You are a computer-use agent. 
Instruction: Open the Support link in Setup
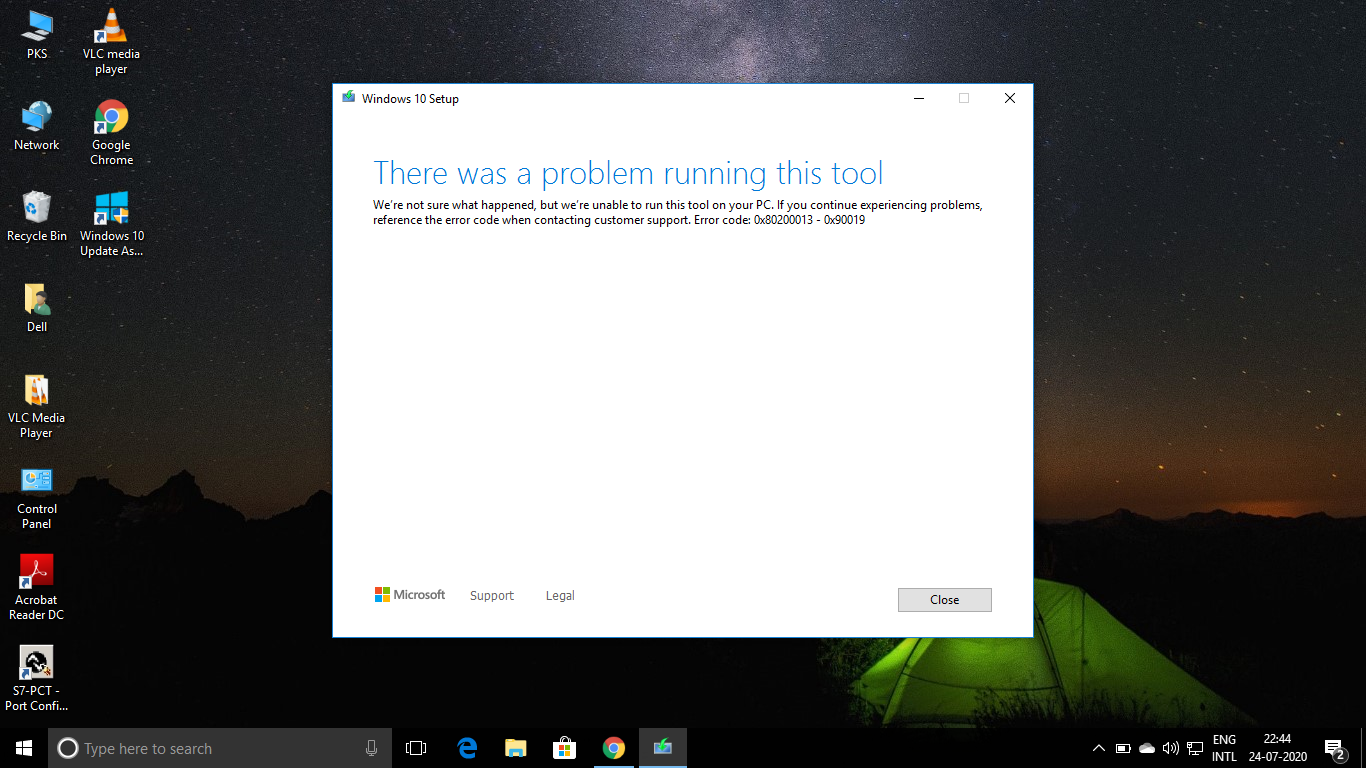coord(492,596)
